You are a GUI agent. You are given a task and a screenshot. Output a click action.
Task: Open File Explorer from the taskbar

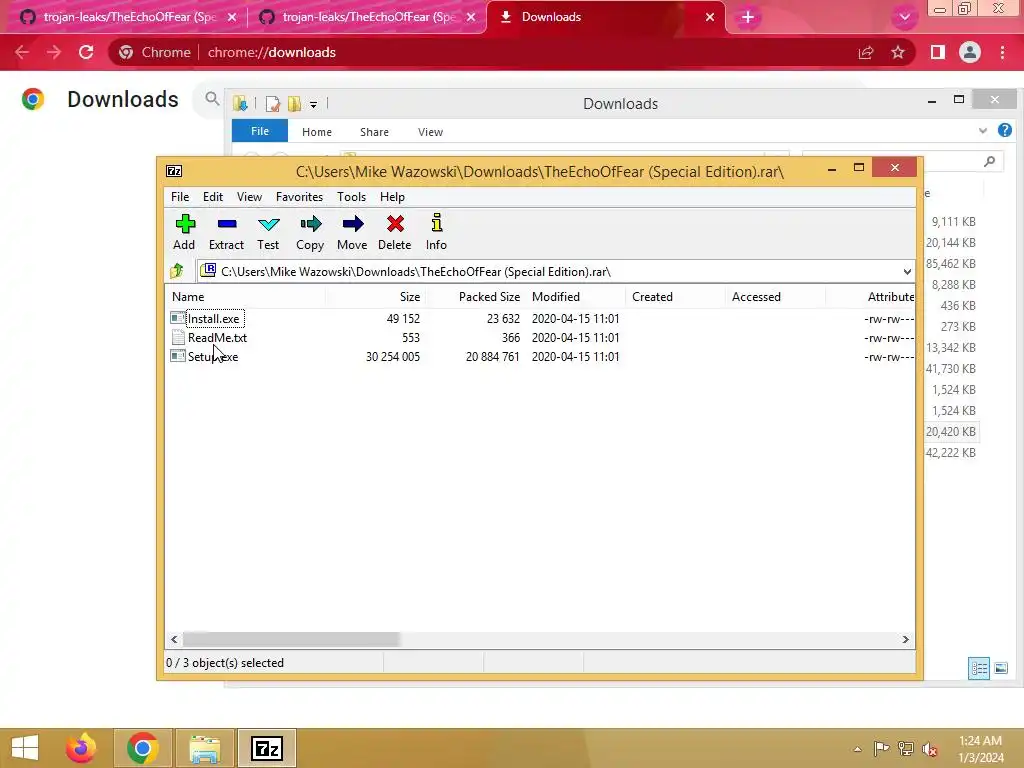tap(204, 748)
